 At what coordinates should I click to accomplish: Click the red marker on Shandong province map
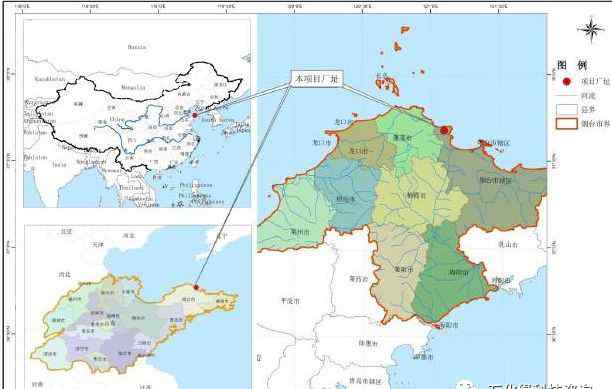click(196, 287)
